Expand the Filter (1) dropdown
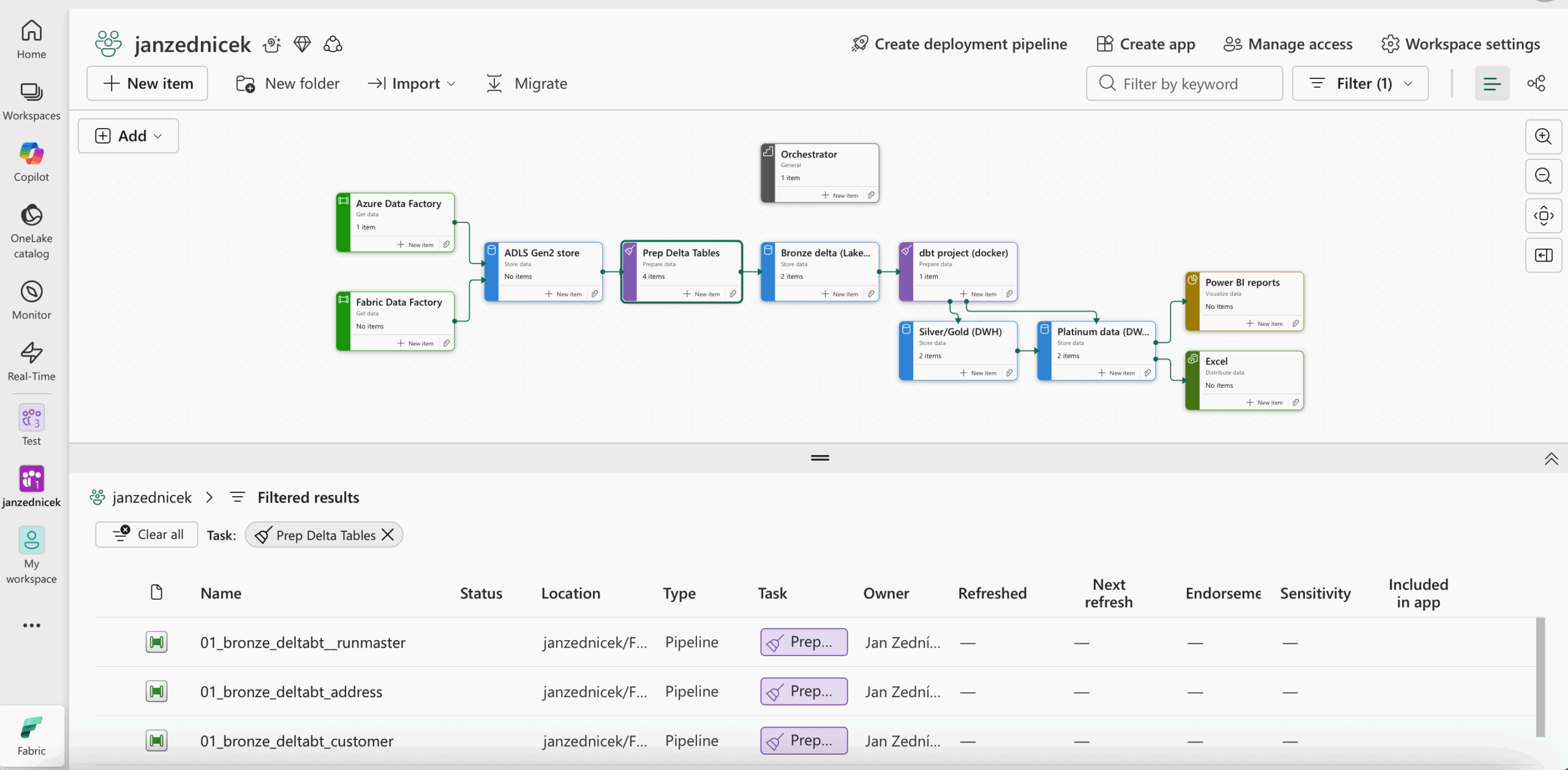The height and width of the screenshot is (770, 1568). pyautogui.click(x=1360, y=83)
